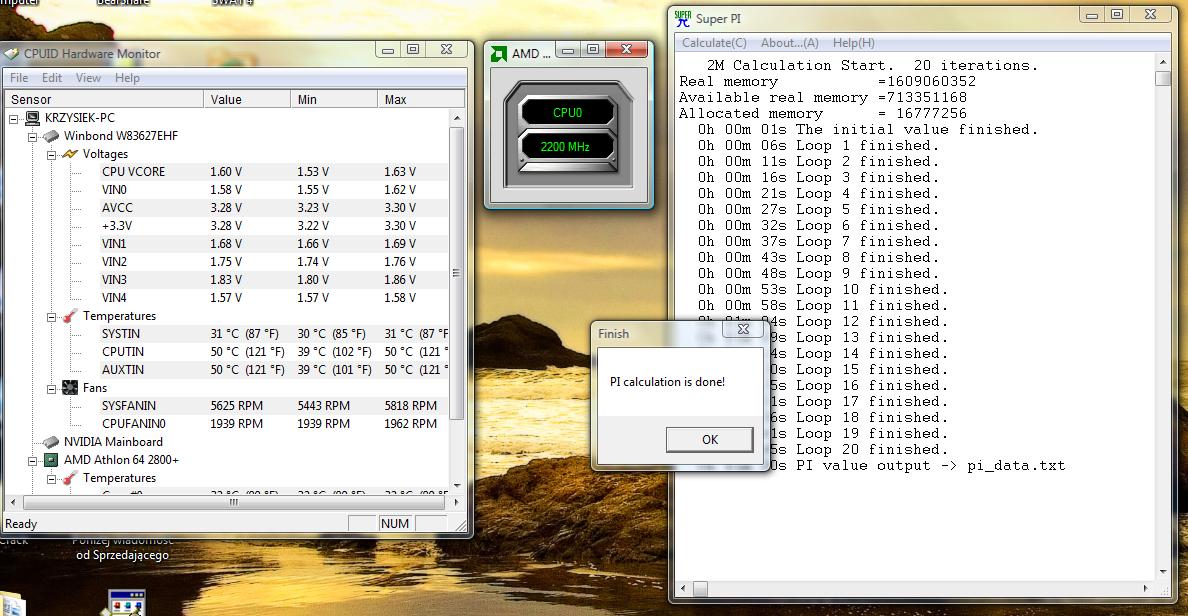Click the AMD logo in small window title

(x=499, y=54)
